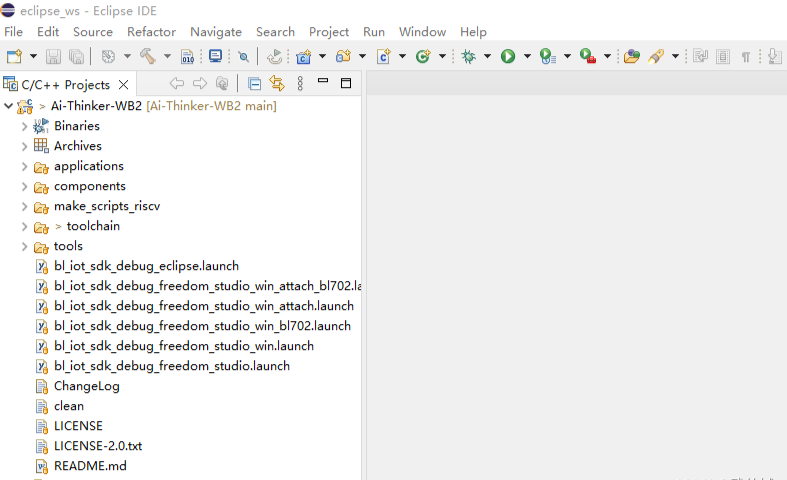
Task: Open the Project menu
Action: [329, 32]
